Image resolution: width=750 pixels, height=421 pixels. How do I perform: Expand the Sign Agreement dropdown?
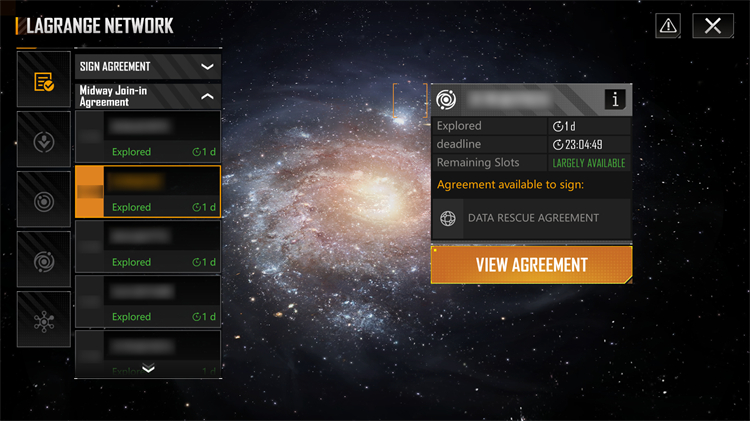pos(148,66)
